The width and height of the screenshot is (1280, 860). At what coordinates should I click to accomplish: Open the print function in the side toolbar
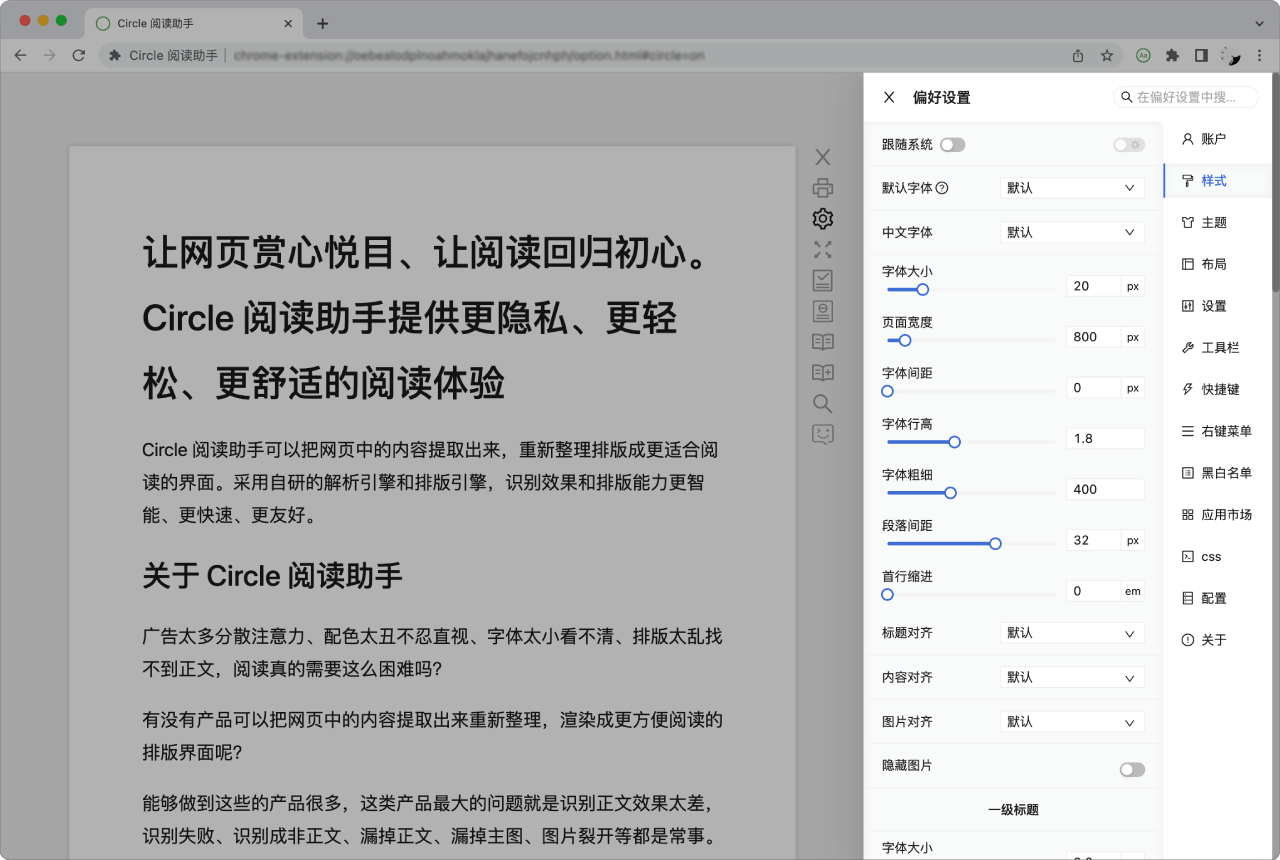tap(822, 187)
